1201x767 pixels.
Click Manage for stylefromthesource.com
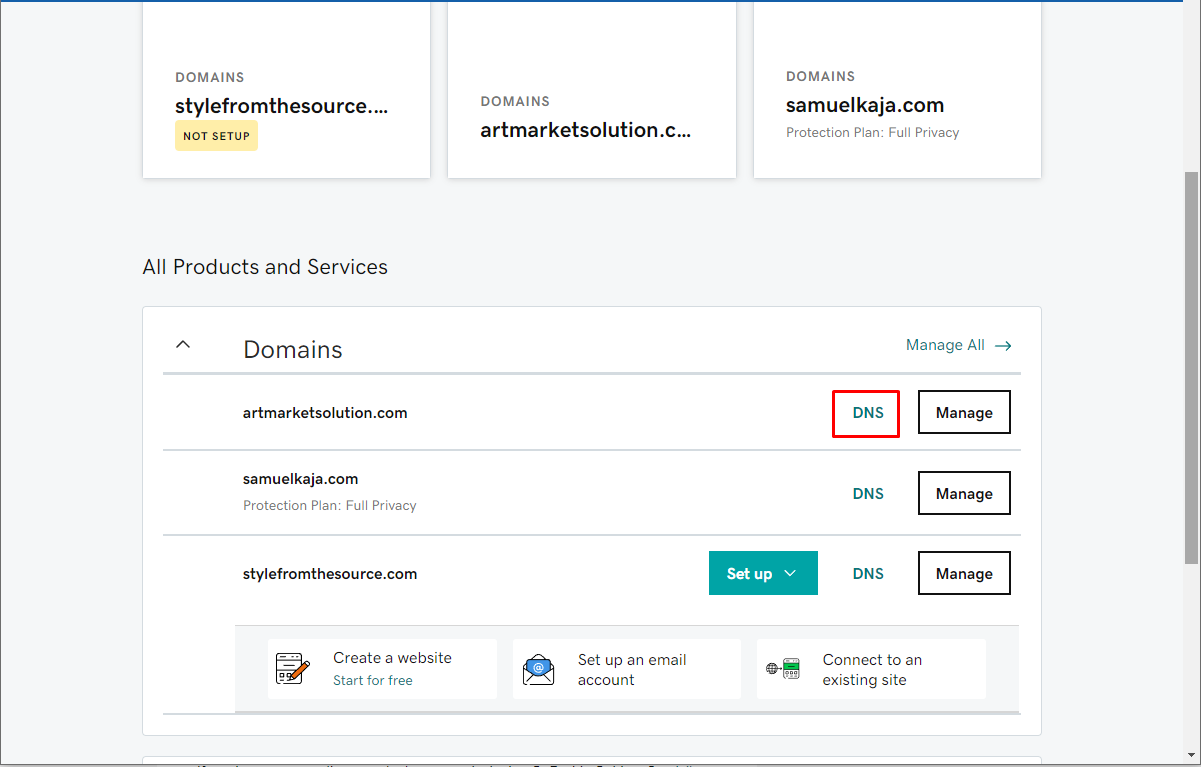point(964,574)
